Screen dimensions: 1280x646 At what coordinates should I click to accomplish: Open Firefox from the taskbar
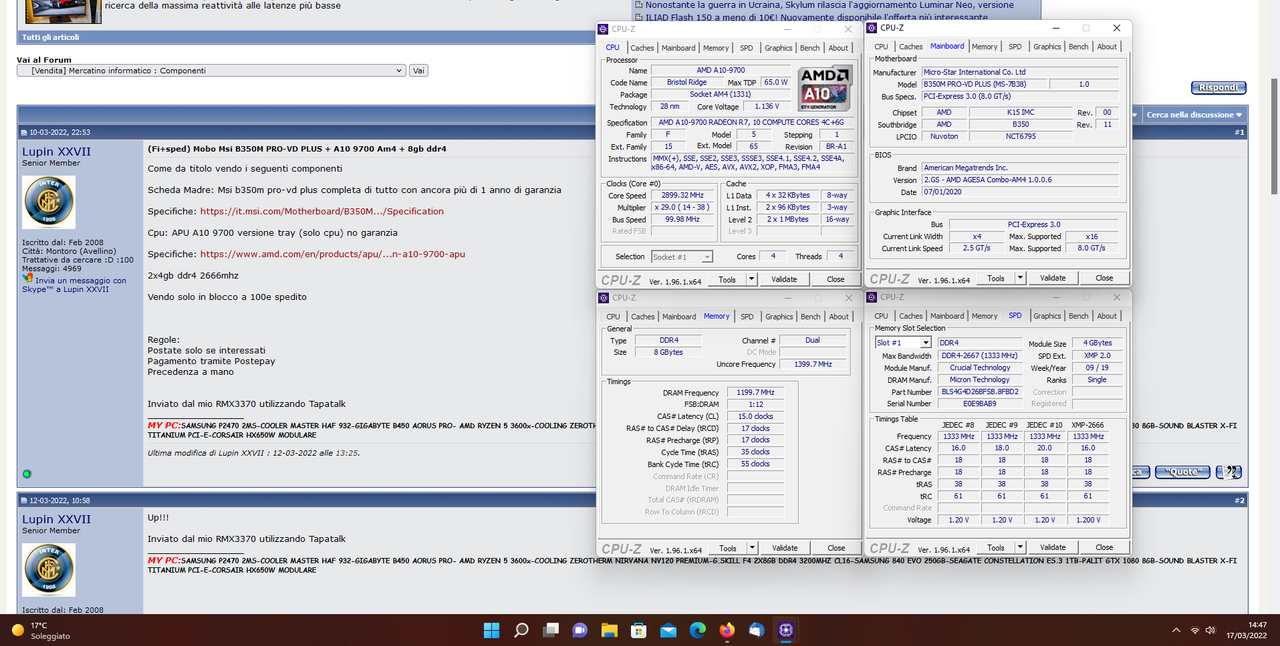coord(727,630)
